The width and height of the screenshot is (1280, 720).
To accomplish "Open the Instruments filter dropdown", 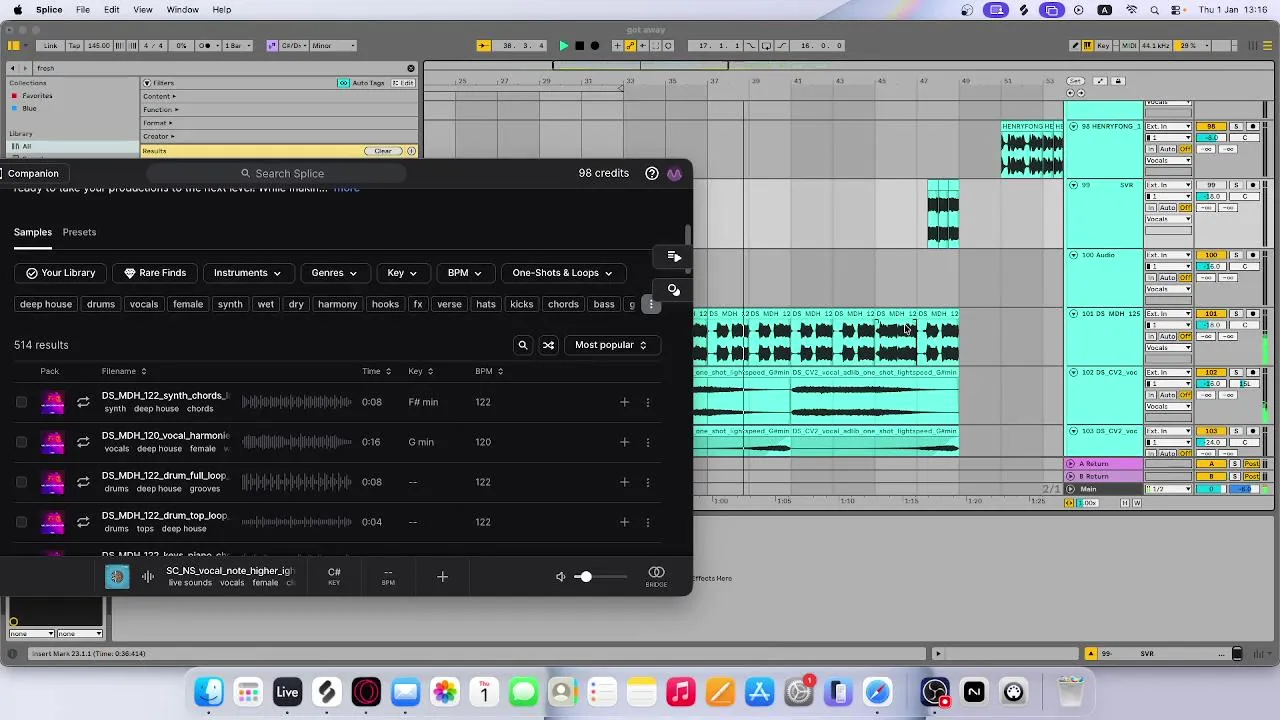I will pyautogui.click(x=247, y=273).
